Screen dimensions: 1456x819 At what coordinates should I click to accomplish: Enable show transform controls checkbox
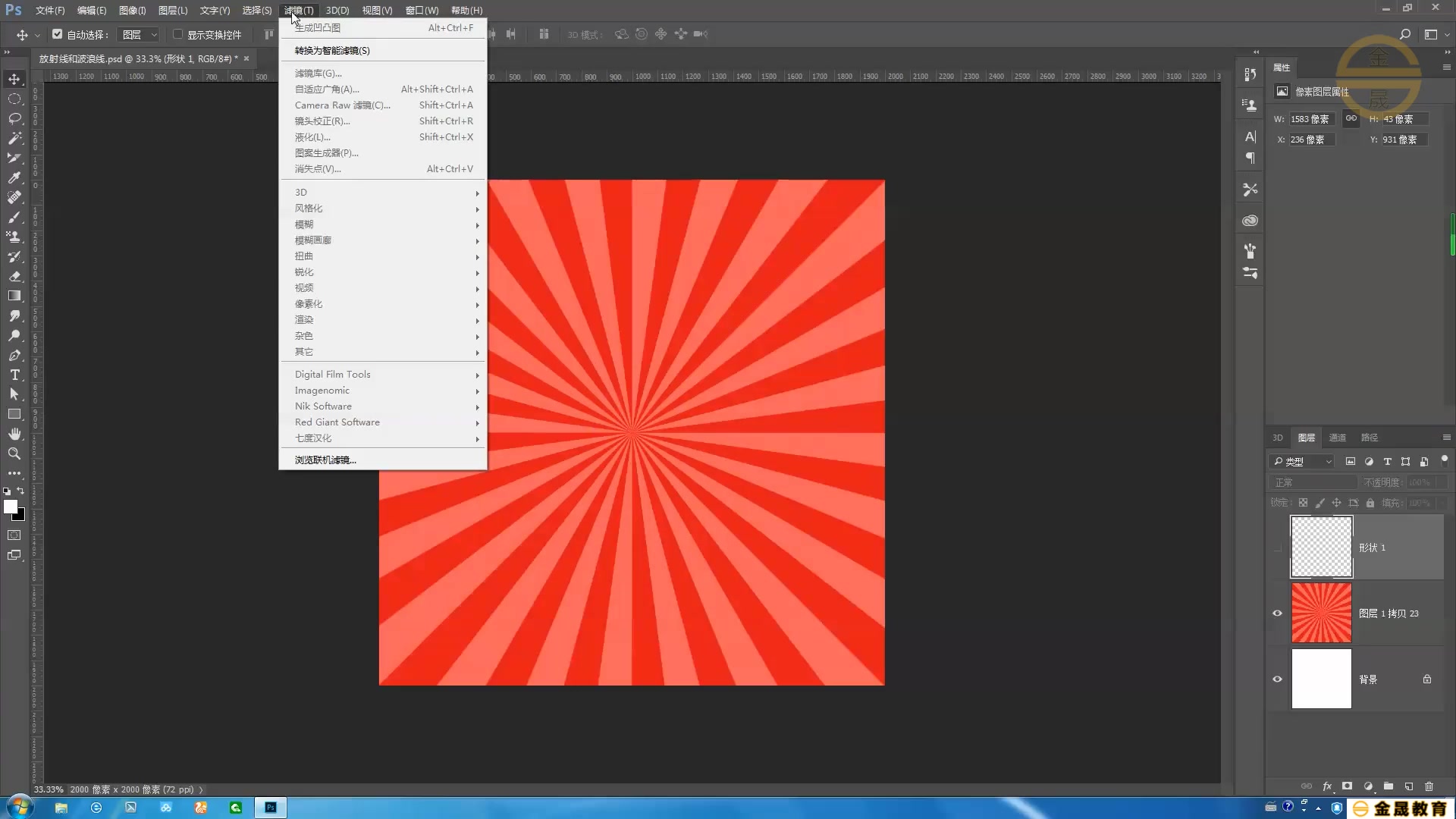pos(177,34)
